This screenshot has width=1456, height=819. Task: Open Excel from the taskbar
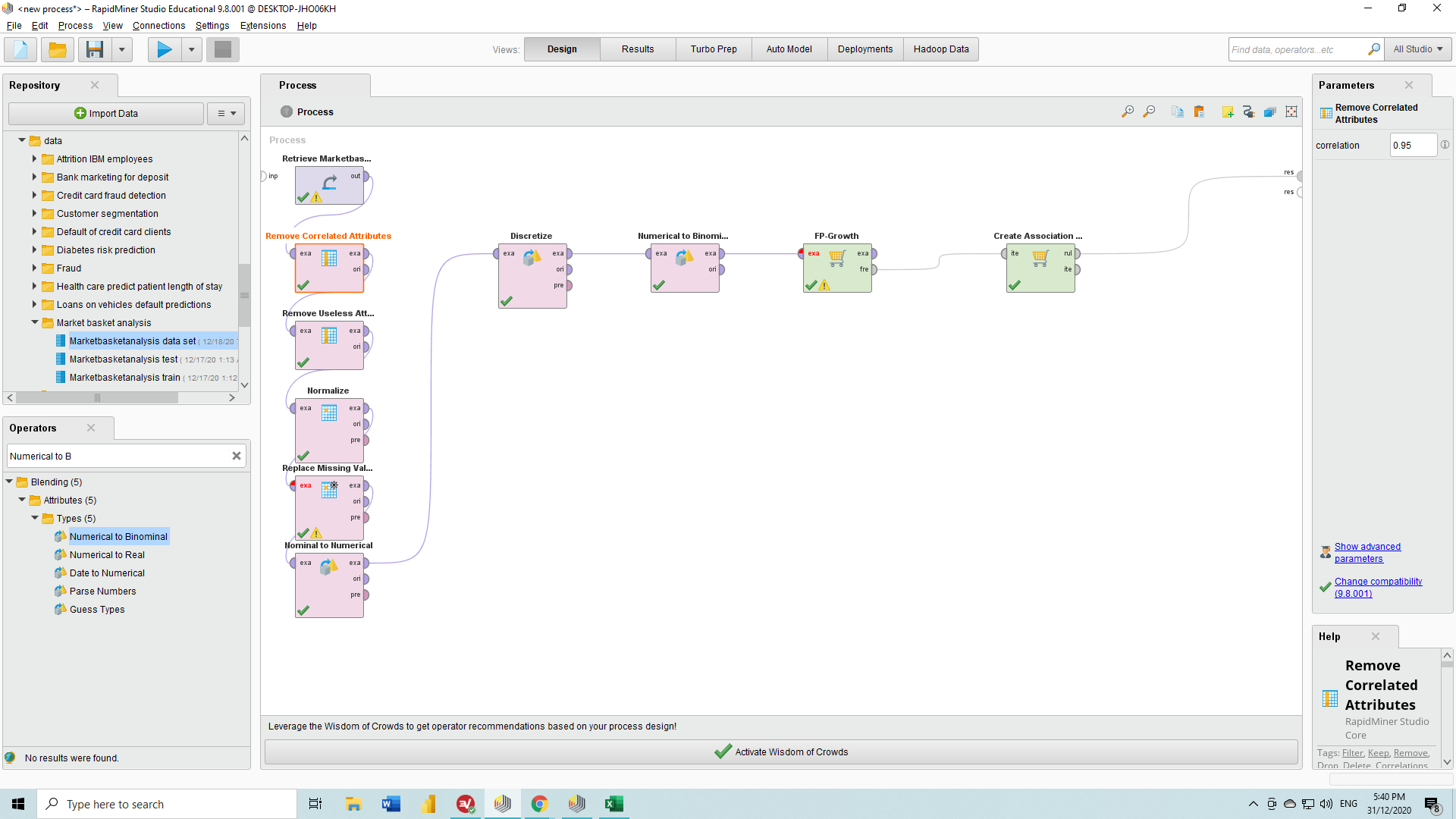pos(613,804)
